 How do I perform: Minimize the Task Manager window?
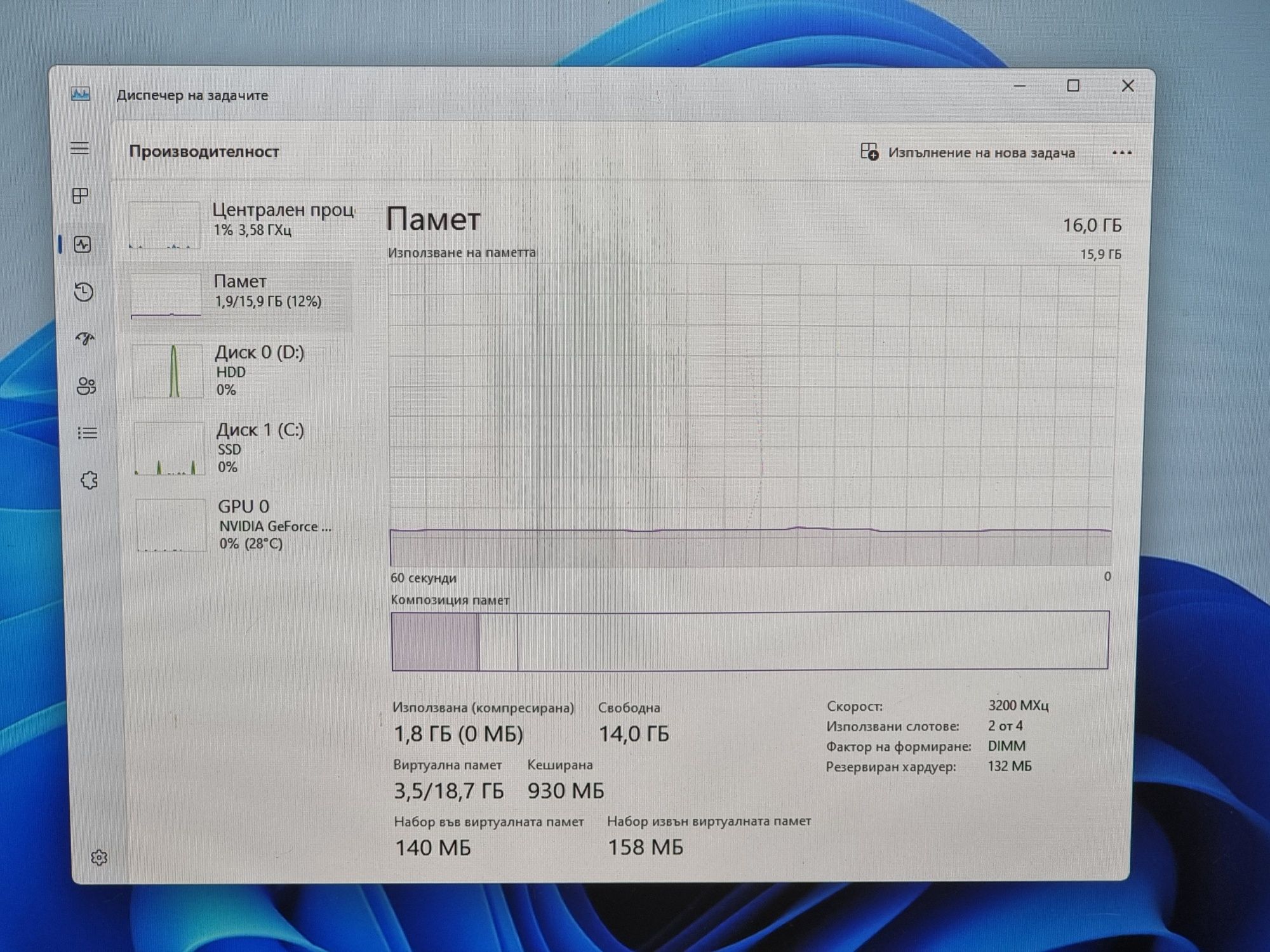tap(1020, 86)
